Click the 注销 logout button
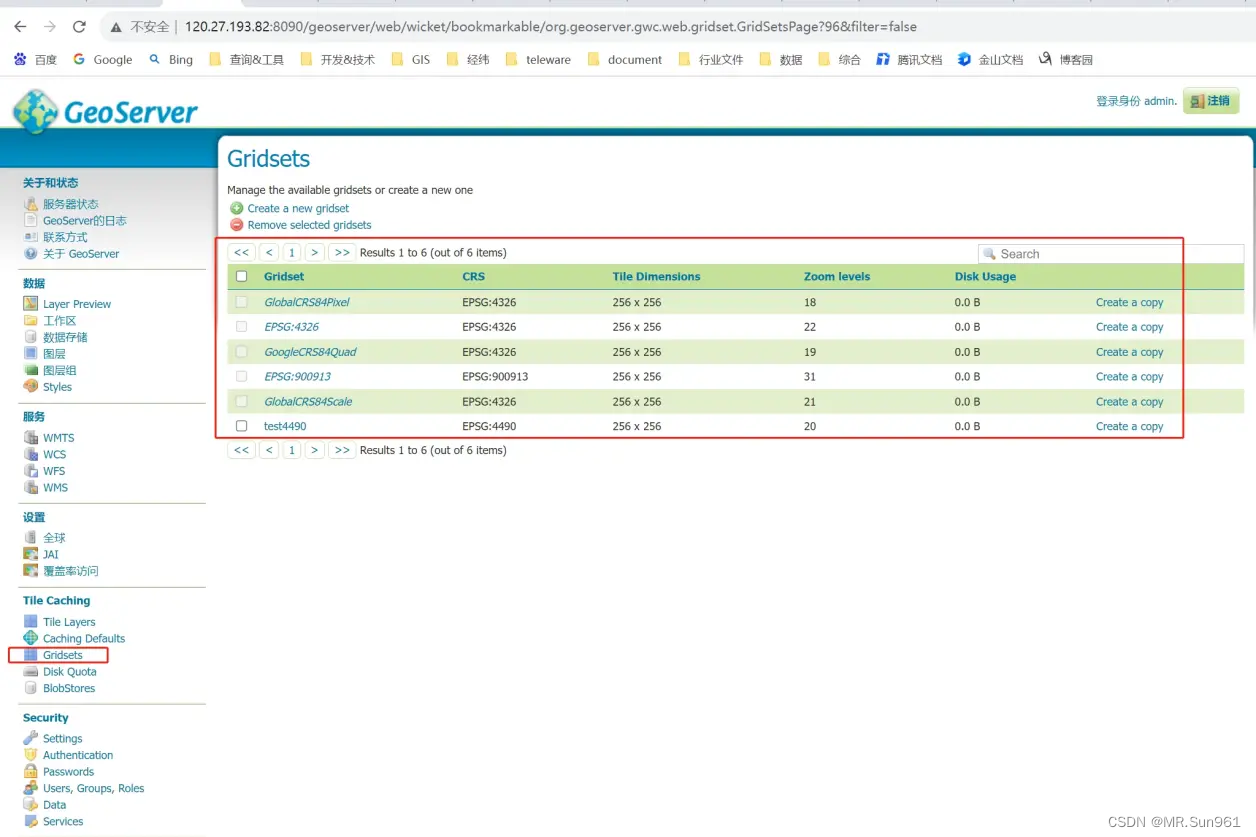This screenshot has height=837, width=1256. pos(1211,101)
